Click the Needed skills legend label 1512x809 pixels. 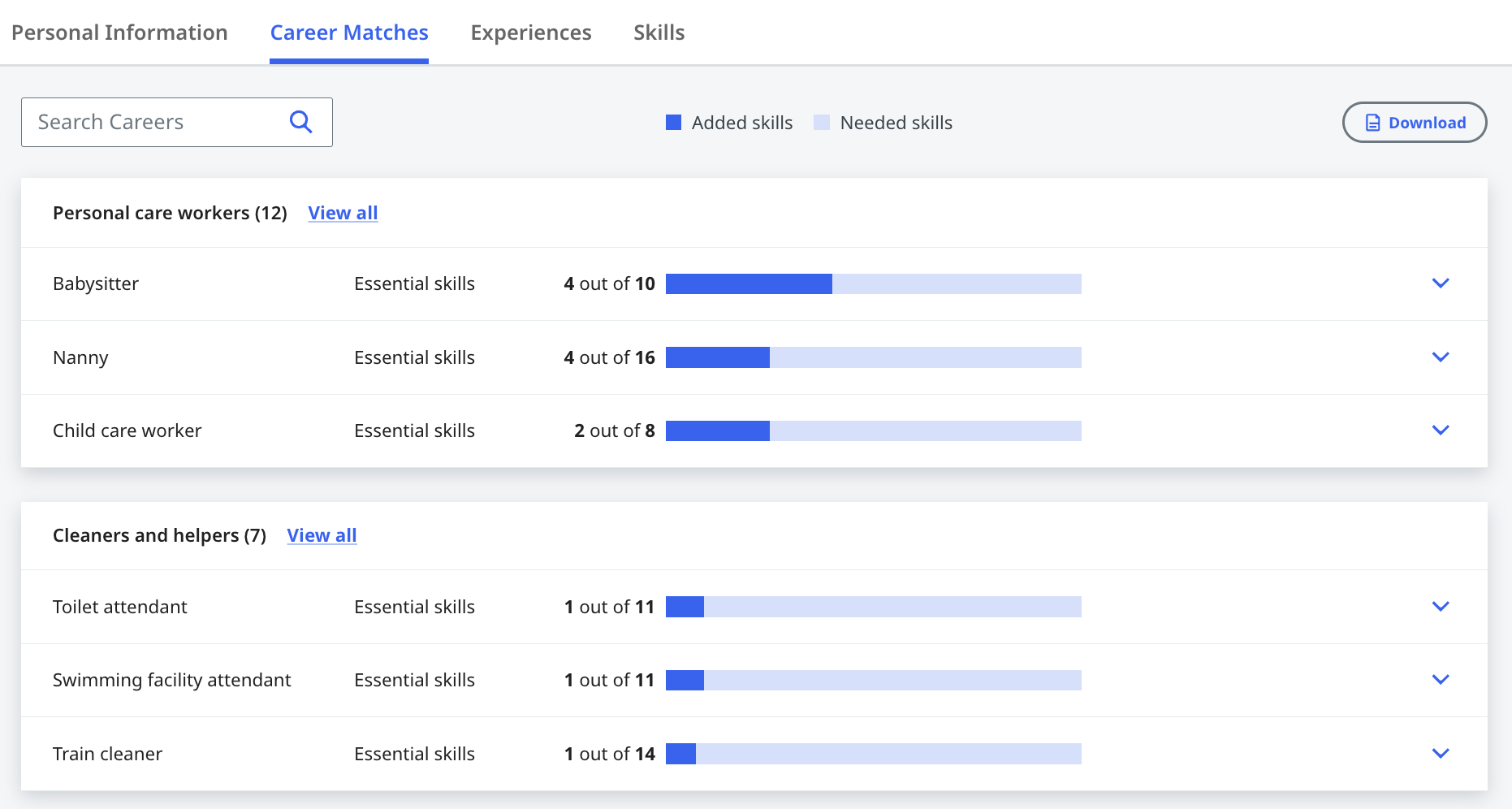(896, 123)
